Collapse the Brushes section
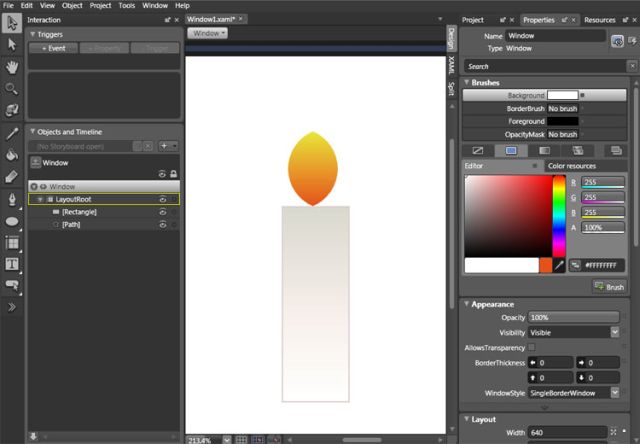 (x=467, y=82)
